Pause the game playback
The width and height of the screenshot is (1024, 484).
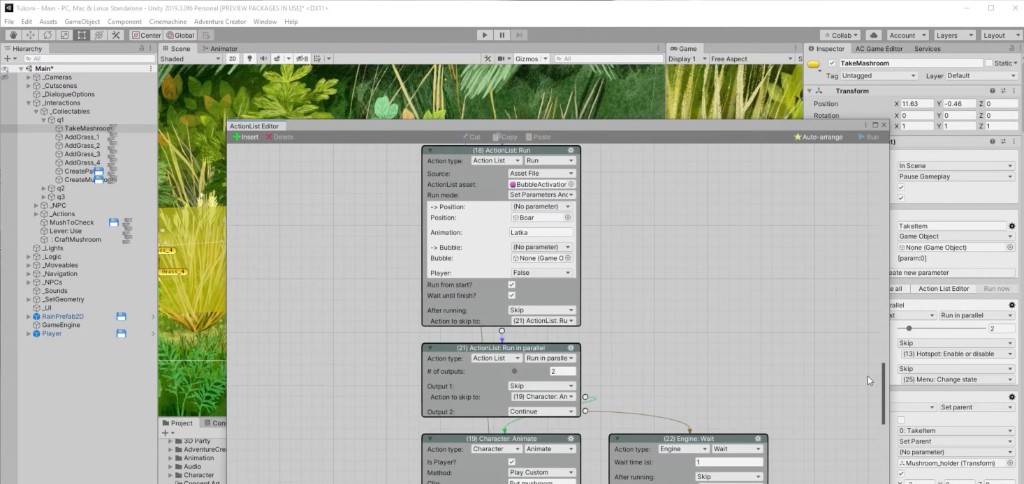pos(502,35)
